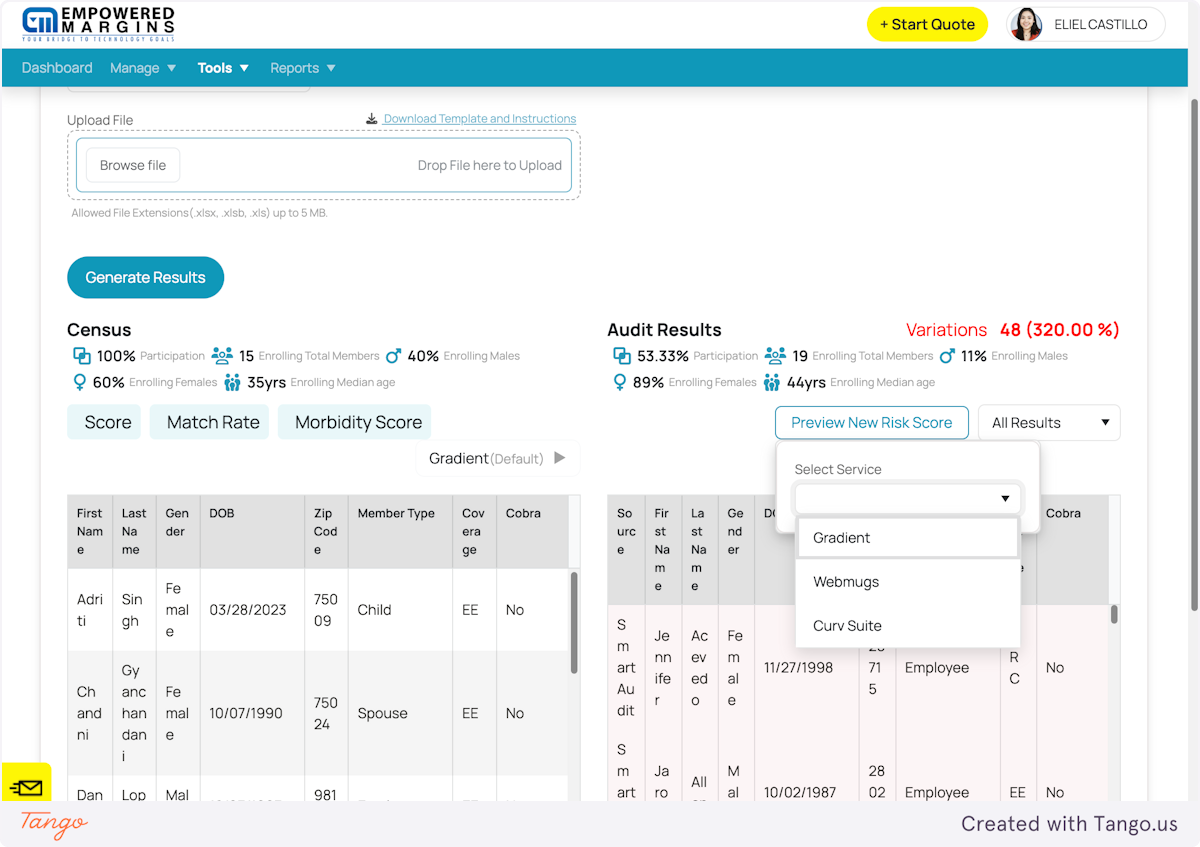
Task: Expand the Reports menu
Action: (303, 68)
